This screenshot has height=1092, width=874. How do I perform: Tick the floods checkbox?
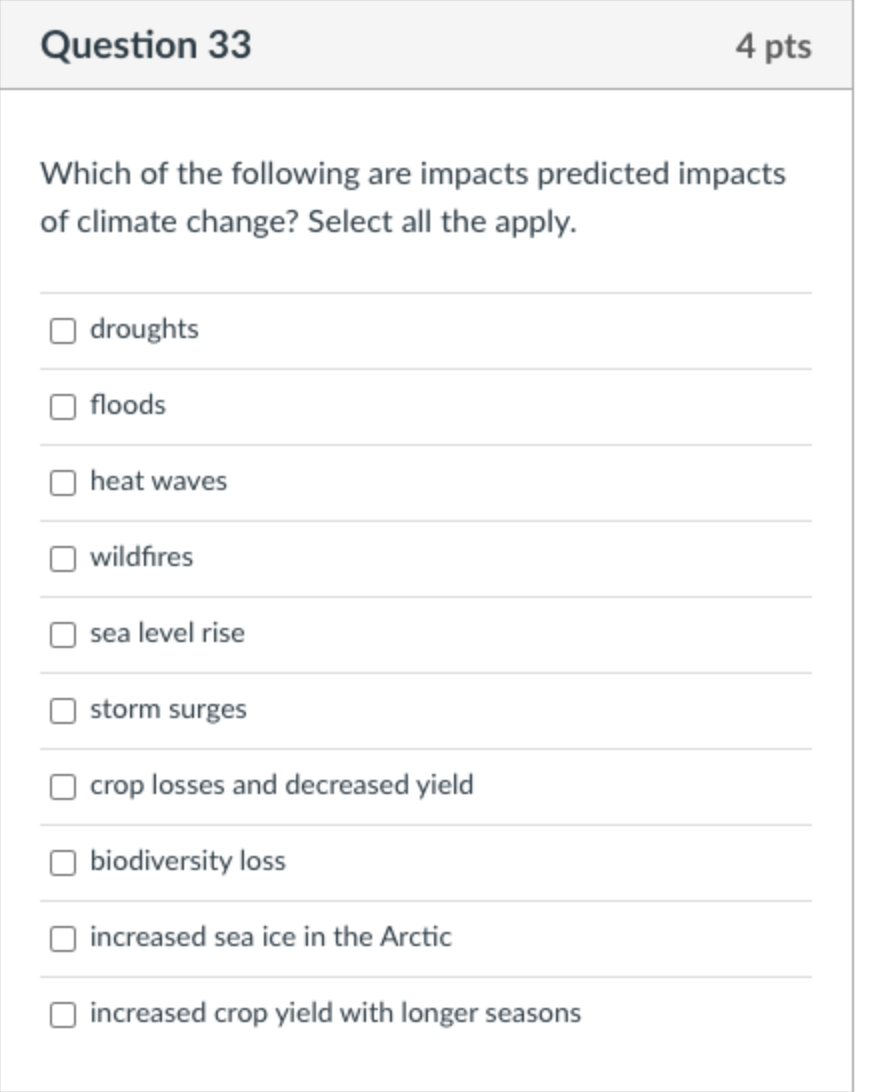[x=63, y=406]
